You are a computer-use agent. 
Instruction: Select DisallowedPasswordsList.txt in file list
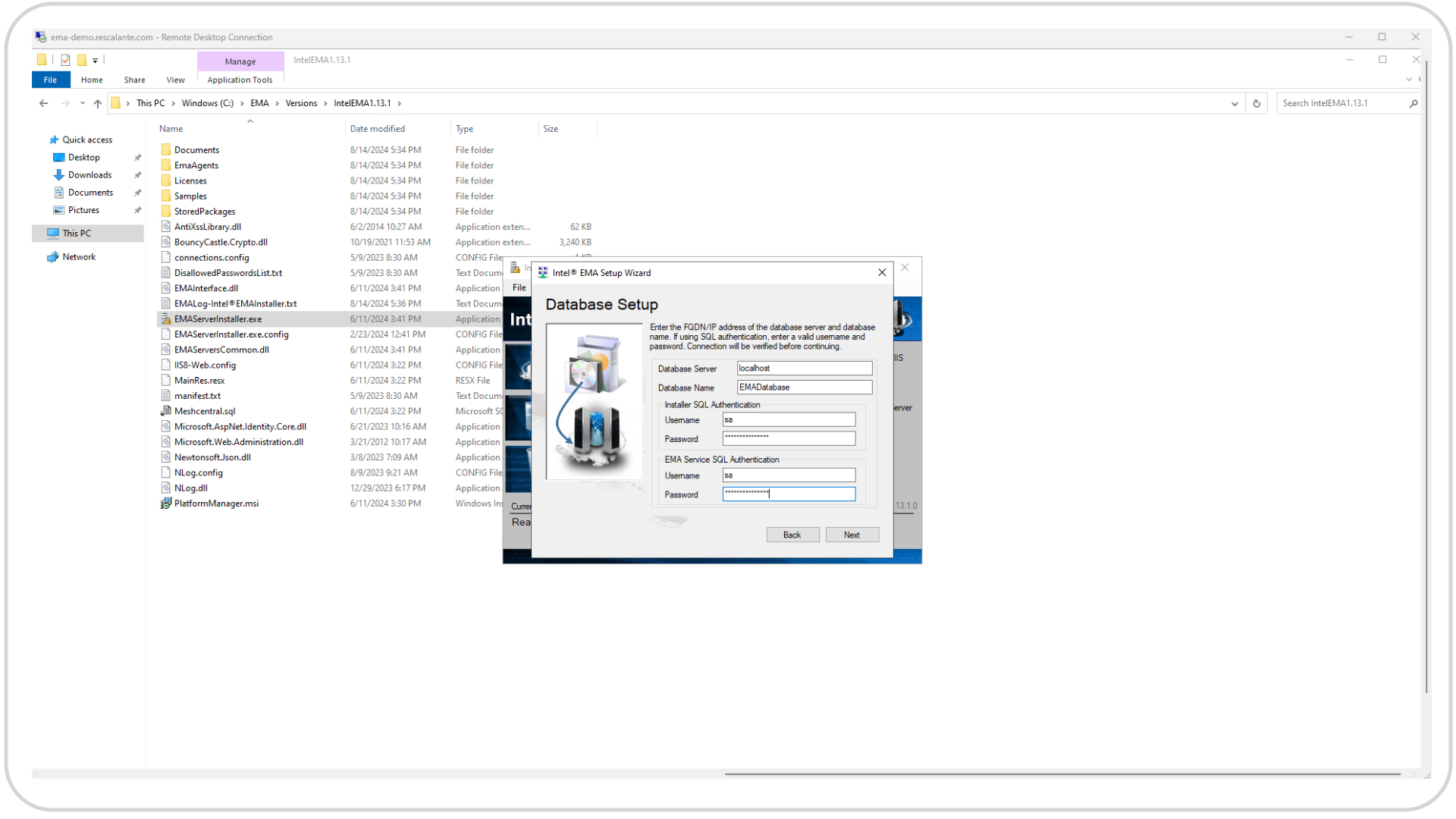pyautogui.click(x=227, y=273)
